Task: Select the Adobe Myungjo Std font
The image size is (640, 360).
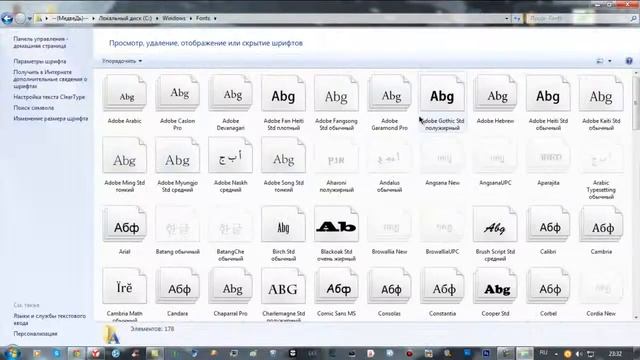Action: (178, 156)
